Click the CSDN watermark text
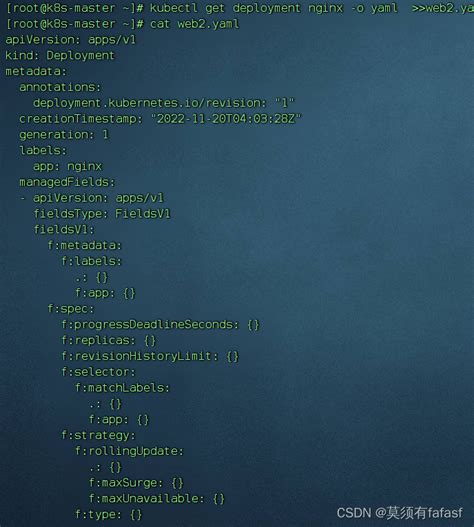The height and width of the screenshot is (527, 474). point(399,513)
